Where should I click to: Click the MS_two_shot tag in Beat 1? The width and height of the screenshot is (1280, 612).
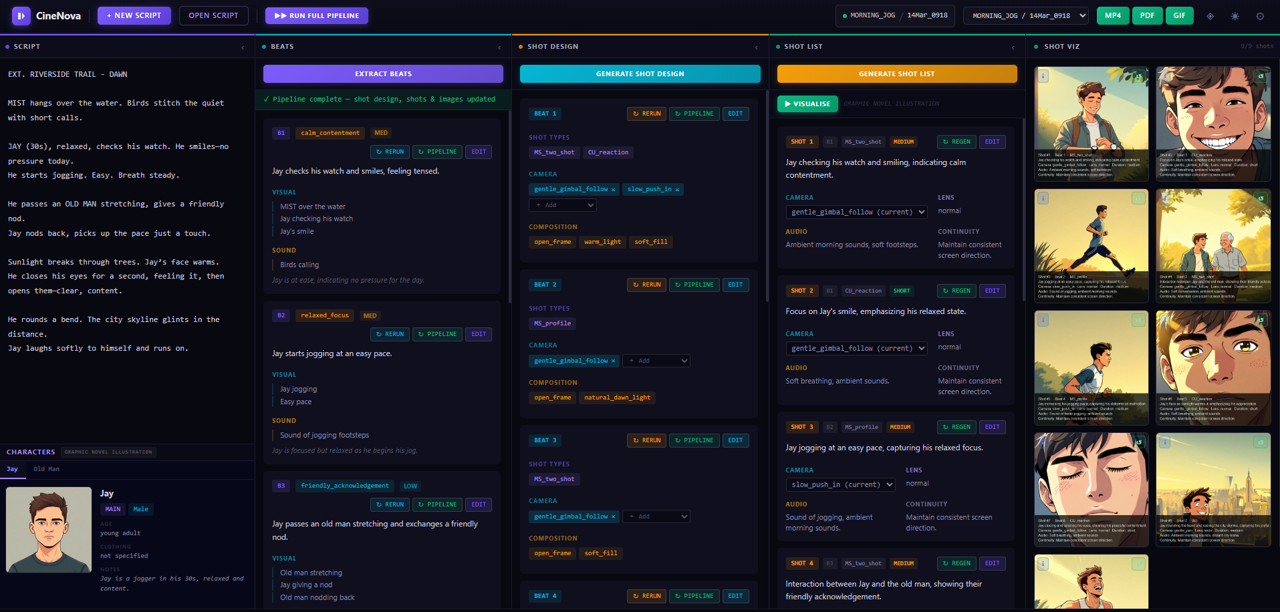click(x=554, y=152)
